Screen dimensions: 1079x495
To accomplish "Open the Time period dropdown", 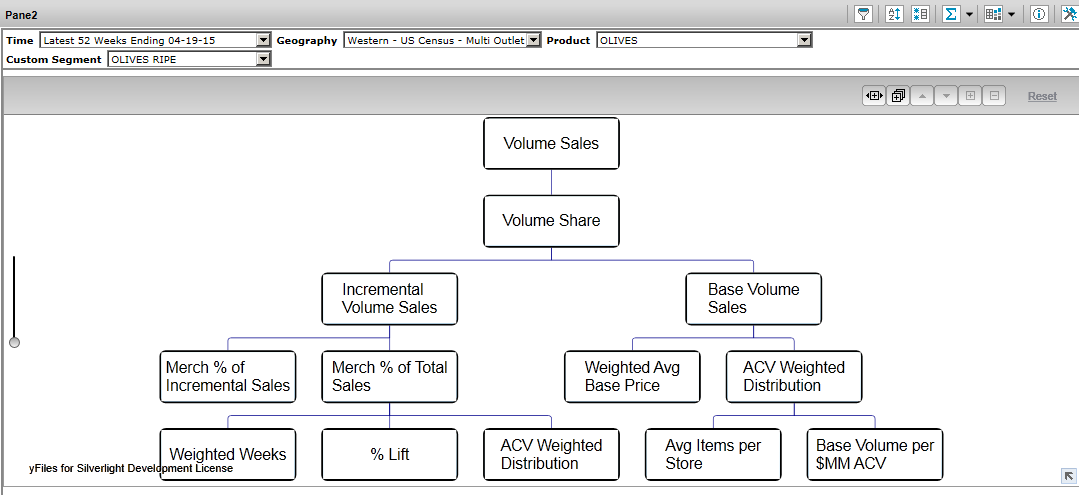I will [x=264, y=40].
